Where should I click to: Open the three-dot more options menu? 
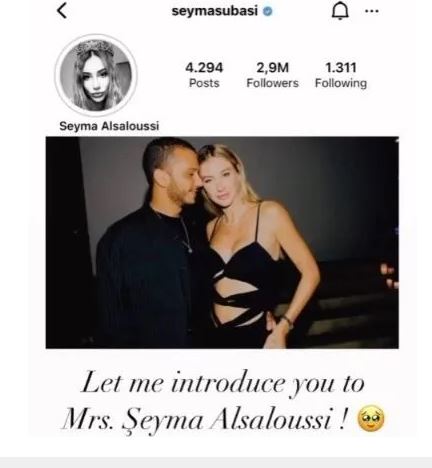pyautogui.click(x=372, y=11)
